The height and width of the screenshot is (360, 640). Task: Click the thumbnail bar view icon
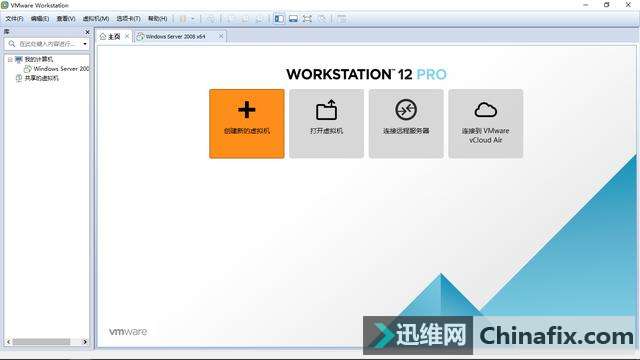(293, 19)
